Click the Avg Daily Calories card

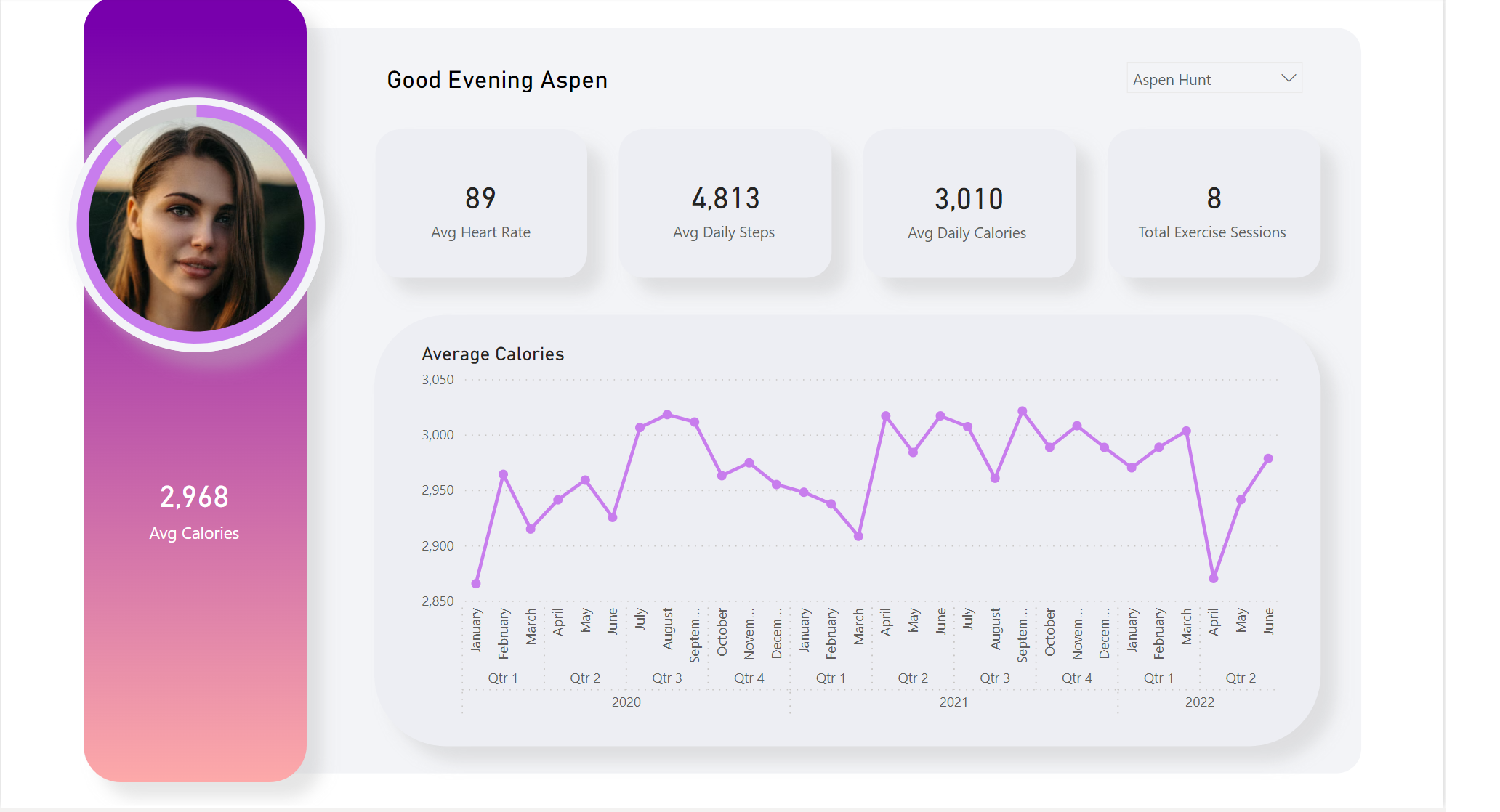point(968,205)
